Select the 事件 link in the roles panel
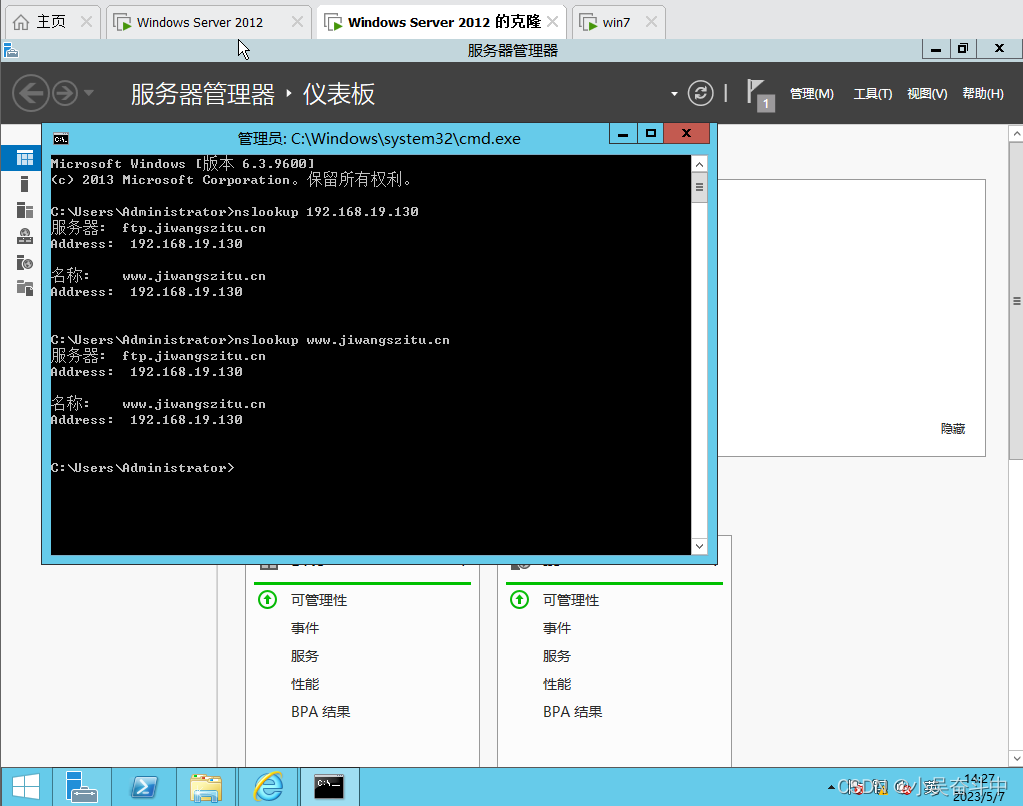Image resolution: width=1023 pixels, height=806 pixels. pos(305,627)
